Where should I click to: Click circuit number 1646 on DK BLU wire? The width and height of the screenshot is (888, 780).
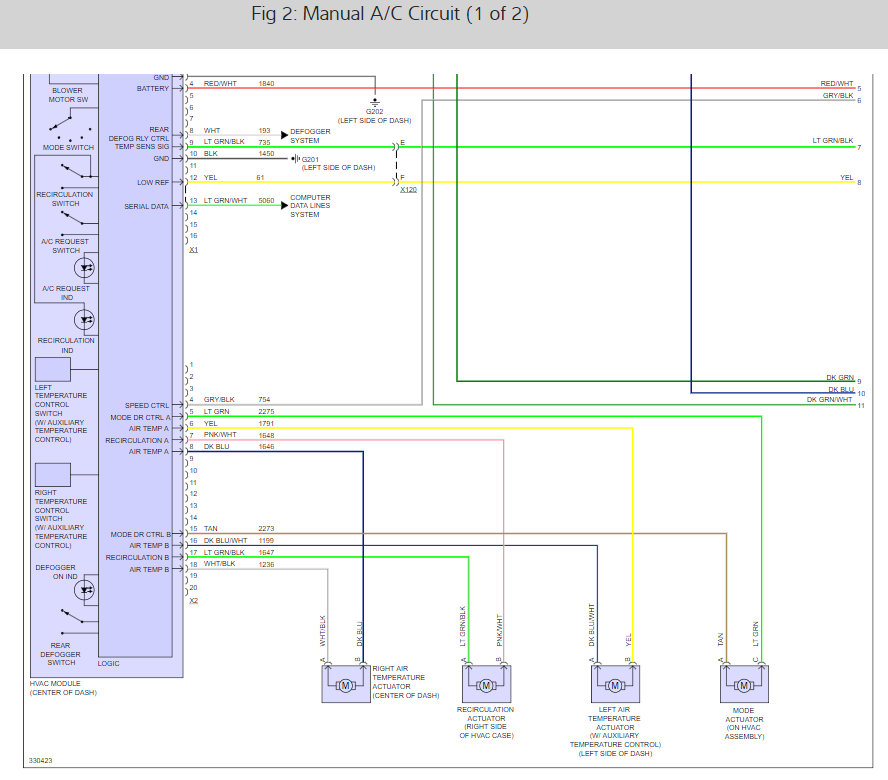(266, 447)
